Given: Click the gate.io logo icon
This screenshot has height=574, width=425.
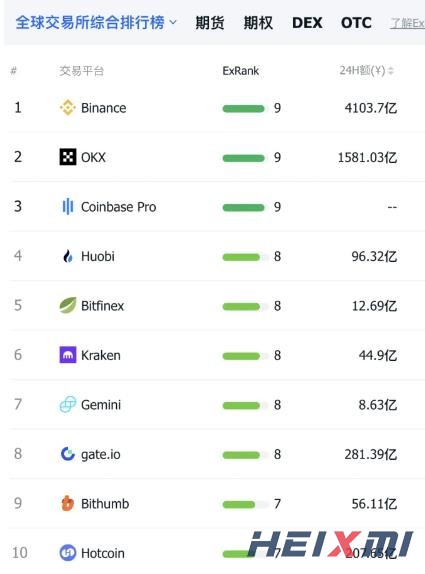Looking at the screenshot, I should [68, 454].
